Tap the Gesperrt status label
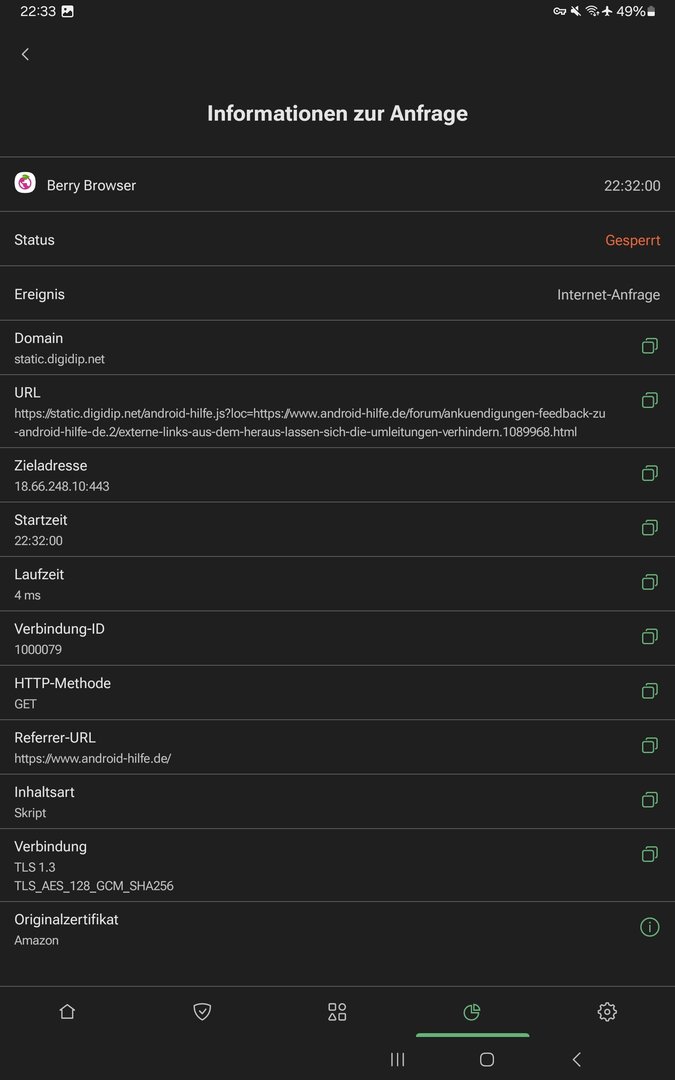This screenshot has height=1080, width=675. [632, 240]
